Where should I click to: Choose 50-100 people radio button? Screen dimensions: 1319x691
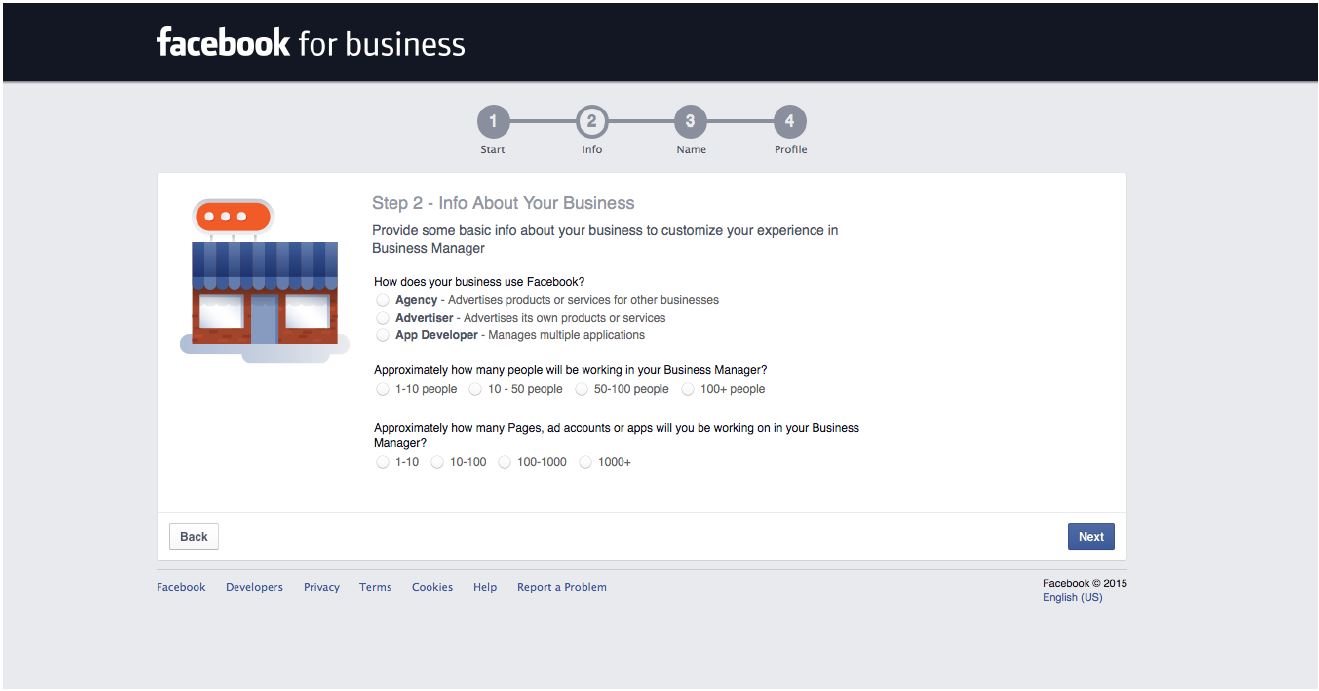(x=581, y=389)
